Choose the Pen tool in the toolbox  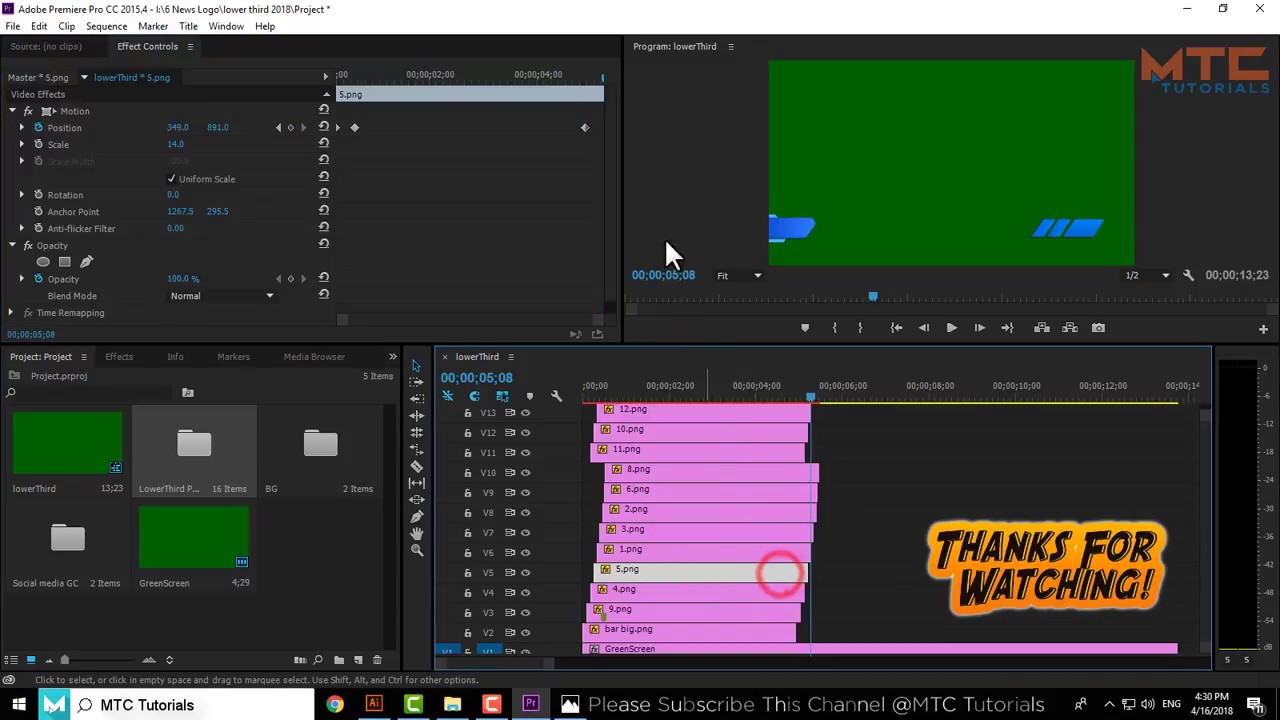[417, 516]
